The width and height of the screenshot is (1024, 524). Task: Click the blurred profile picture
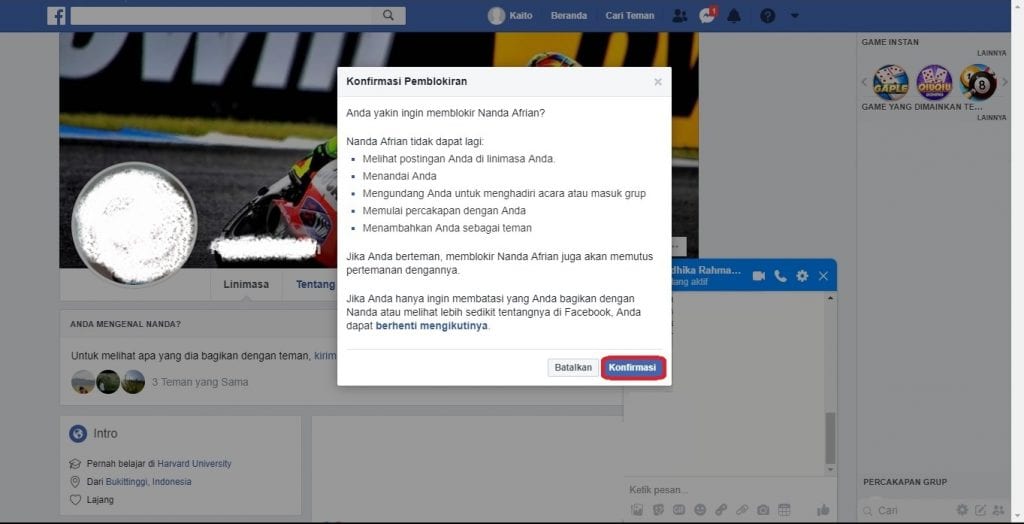134,223
